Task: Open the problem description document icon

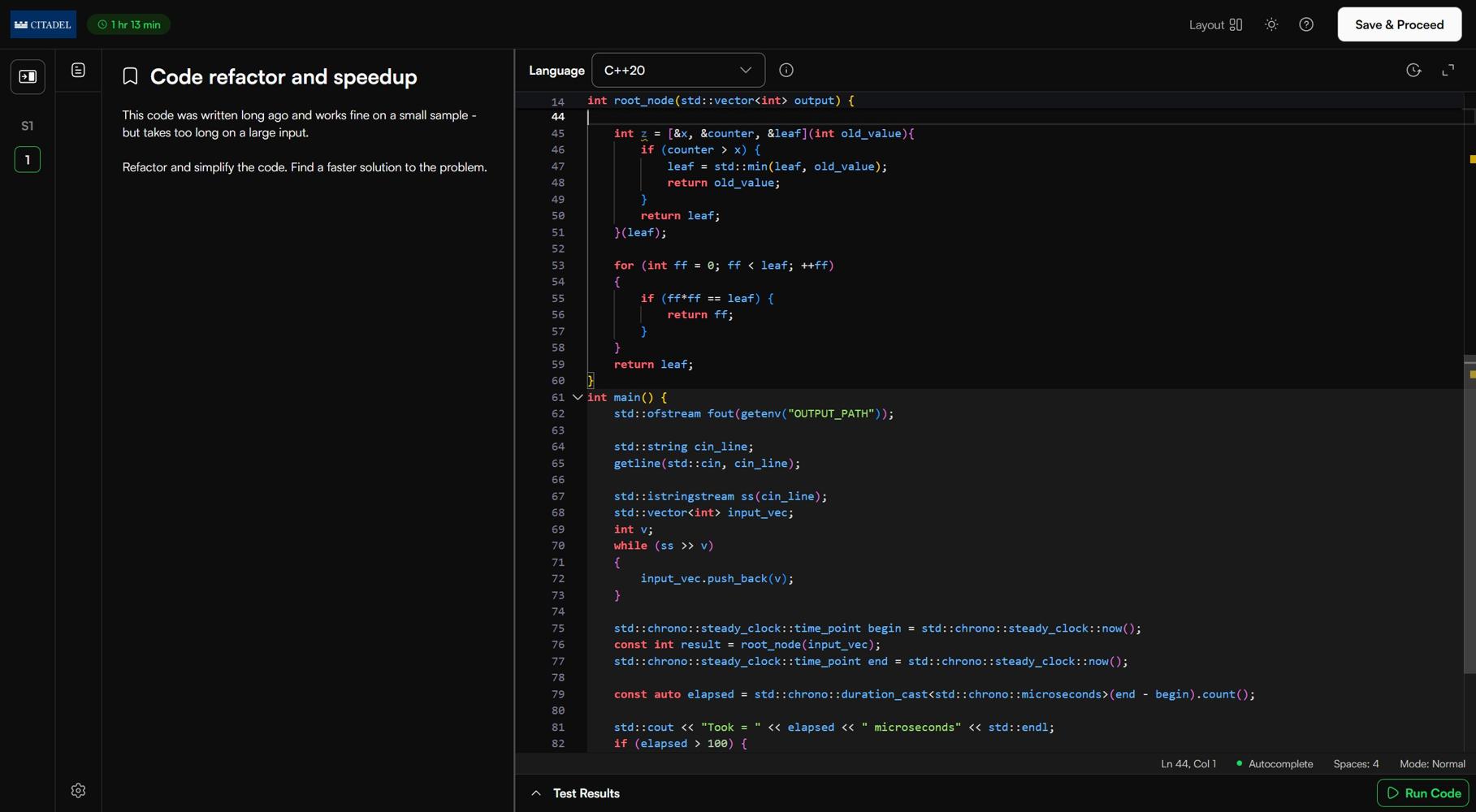Action: pos(78,70)
